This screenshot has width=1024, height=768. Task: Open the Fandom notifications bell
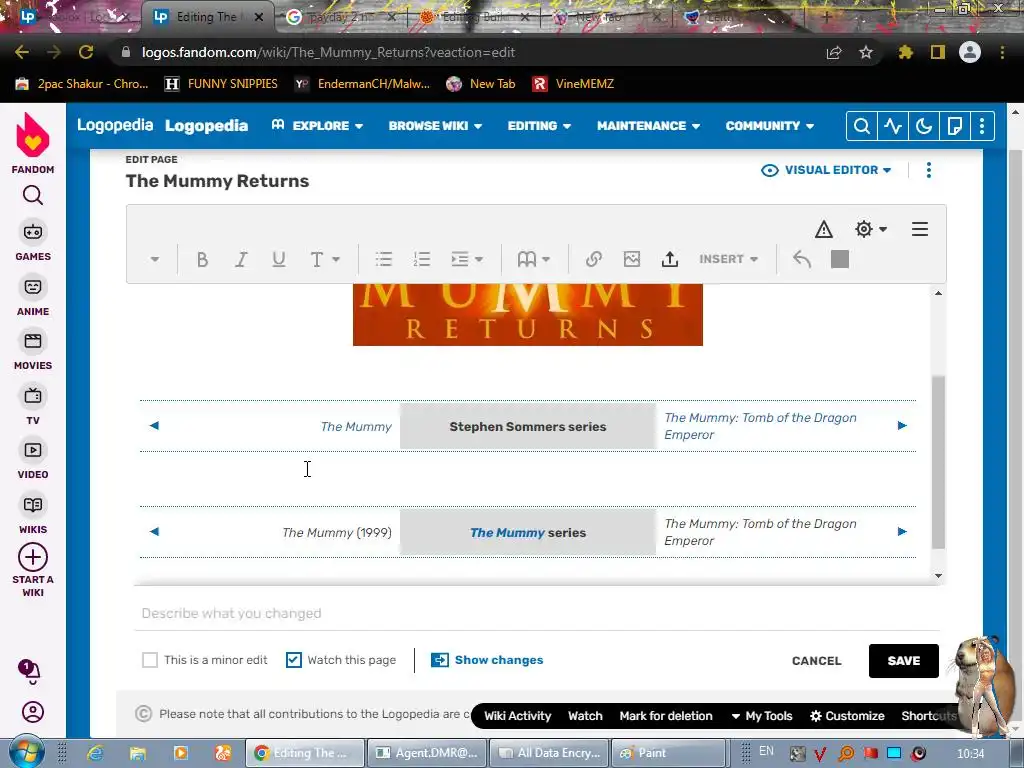point(30,670)
